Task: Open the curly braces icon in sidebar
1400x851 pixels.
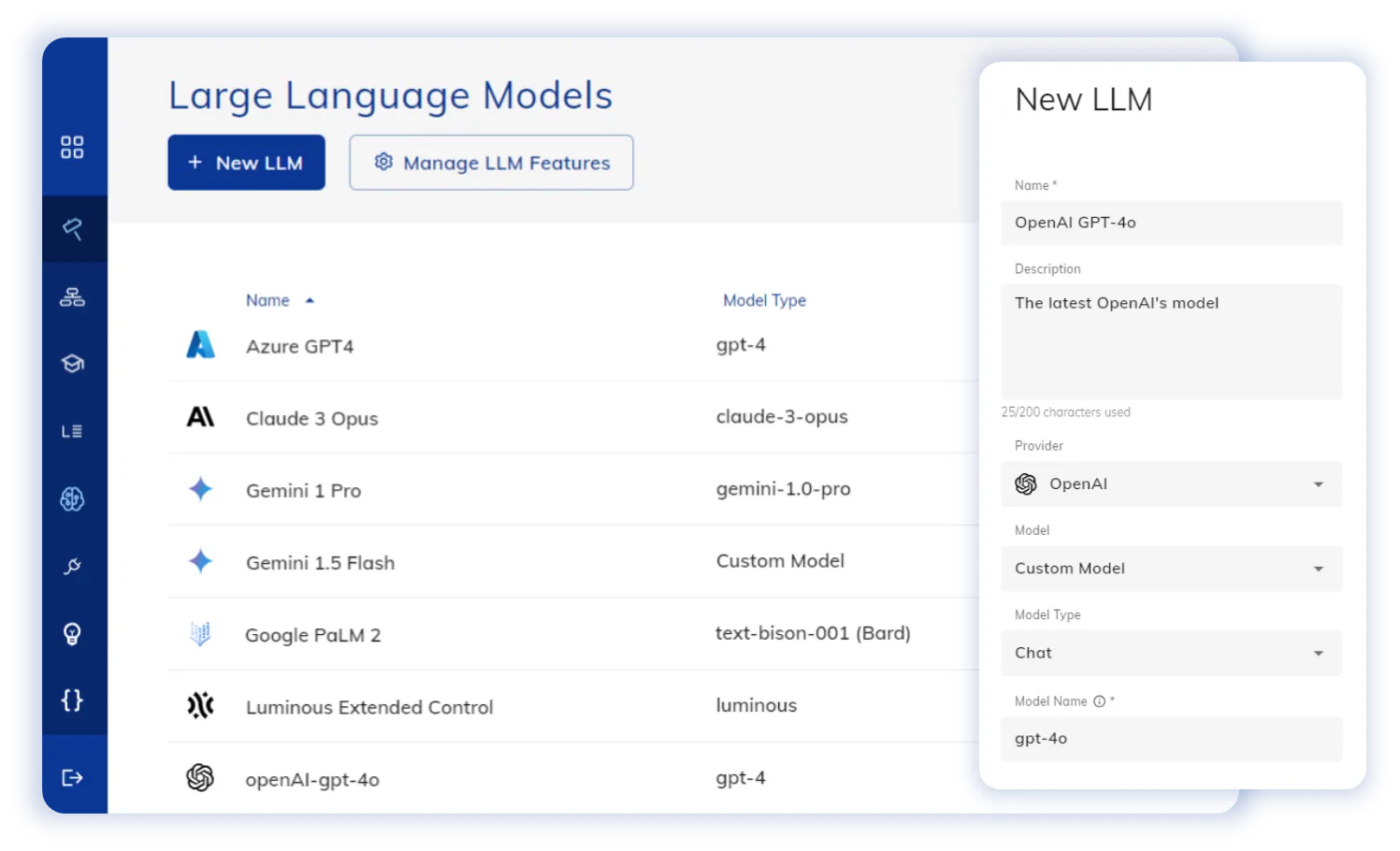Action: [72, 700]
